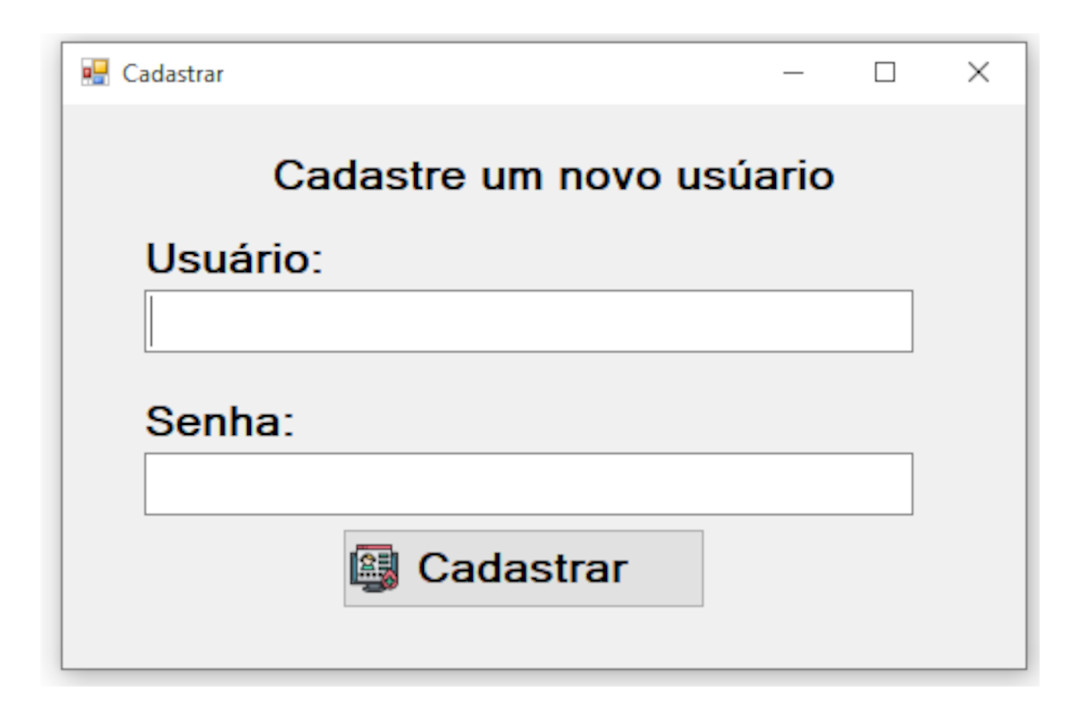
Task: Focus the Senha password field
Action: [x=528, y=484]
